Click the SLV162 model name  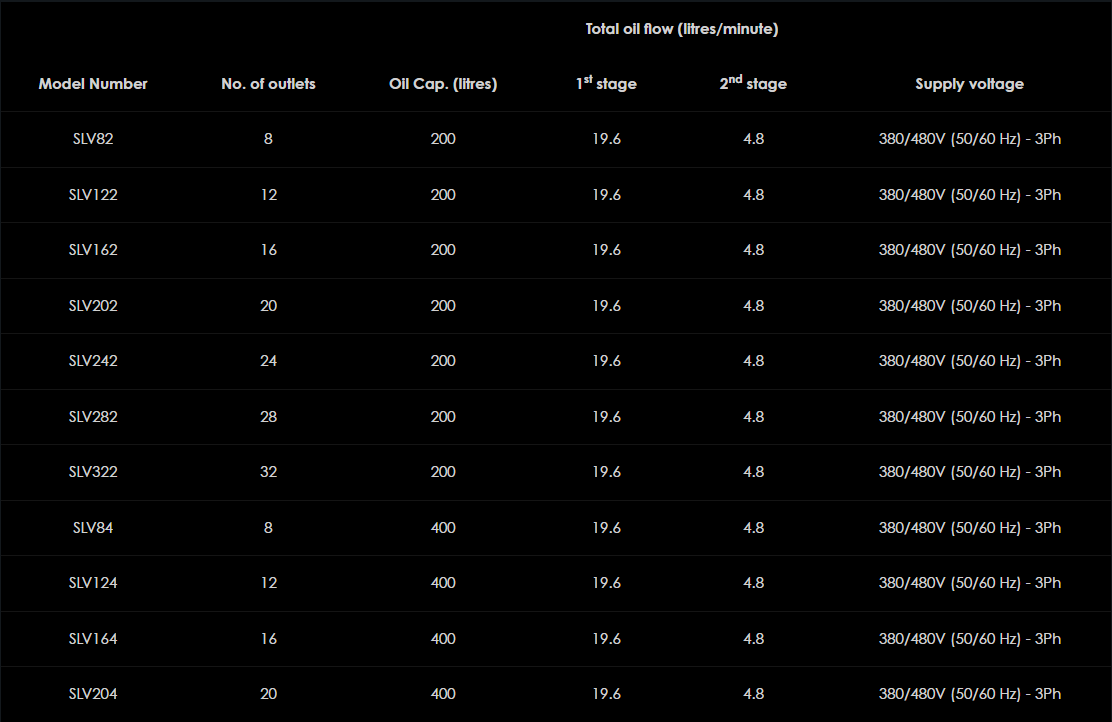click(x=93, y=250)
